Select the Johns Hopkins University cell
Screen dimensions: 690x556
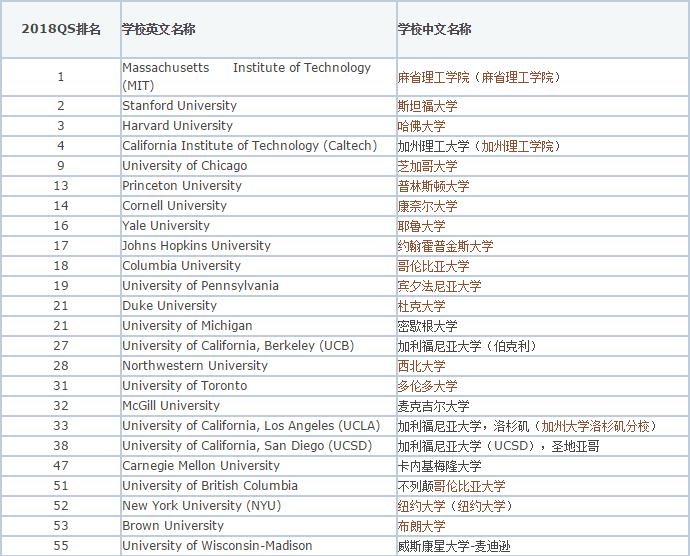click(259, 246)
